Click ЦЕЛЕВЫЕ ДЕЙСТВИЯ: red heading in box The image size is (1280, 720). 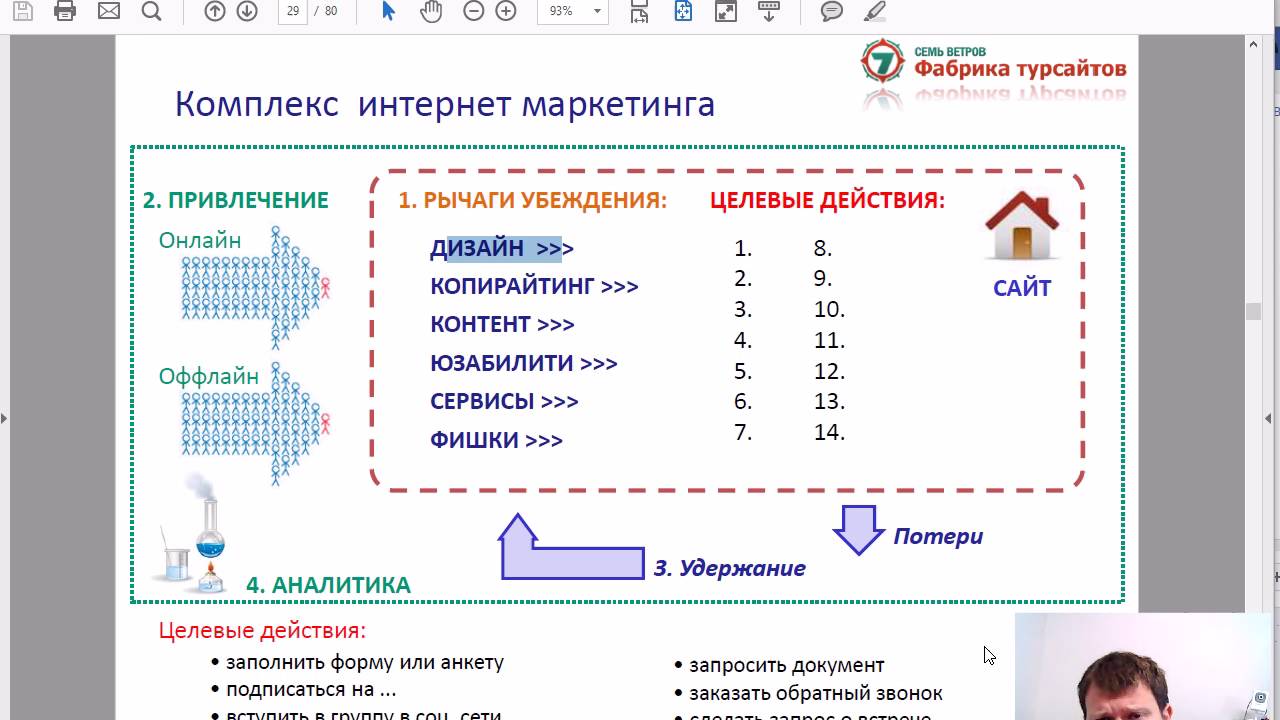coord(827,200)
